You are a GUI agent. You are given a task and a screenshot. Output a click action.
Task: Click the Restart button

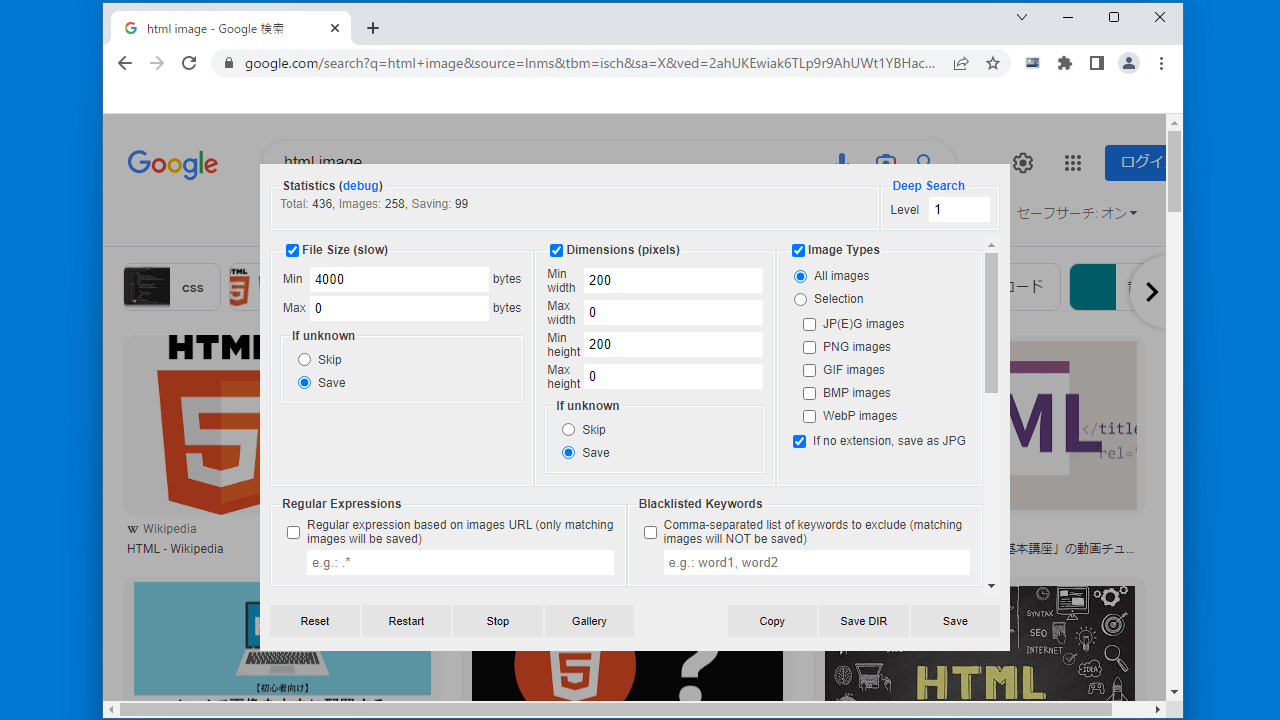pos(407,621)
